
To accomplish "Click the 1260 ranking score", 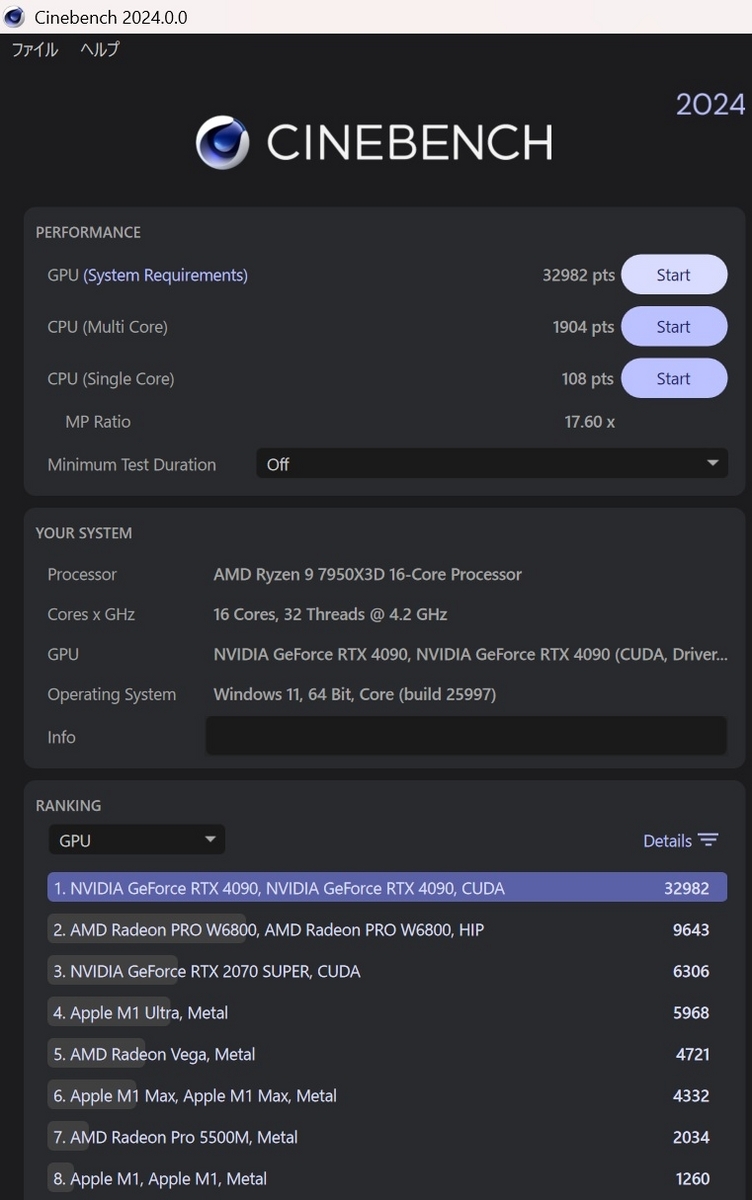I will pyautogui.click(x=692, y=1179).
